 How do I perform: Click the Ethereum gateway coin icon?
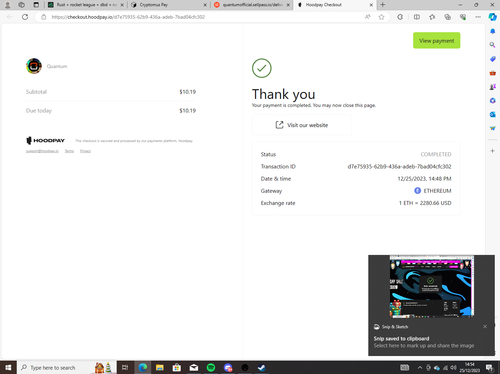tap(417, 191)
